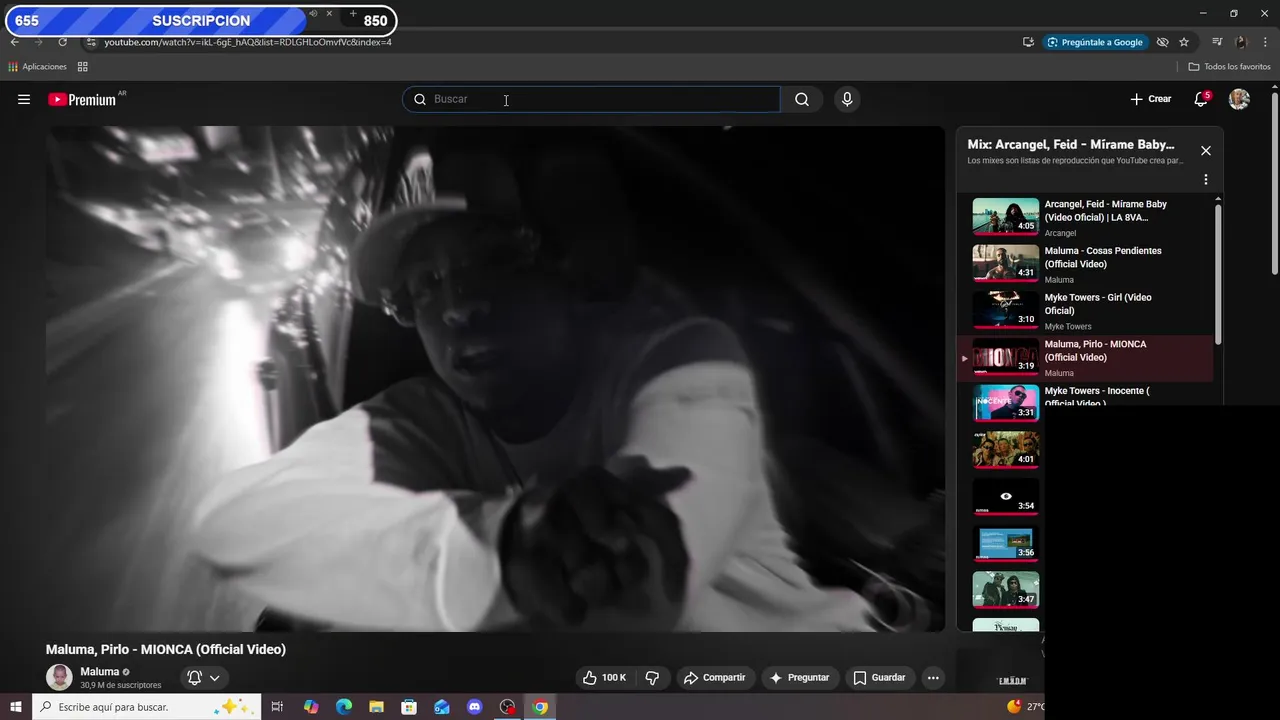
Task: Open Todos los favoritos folder
Action: point(1229,67)
